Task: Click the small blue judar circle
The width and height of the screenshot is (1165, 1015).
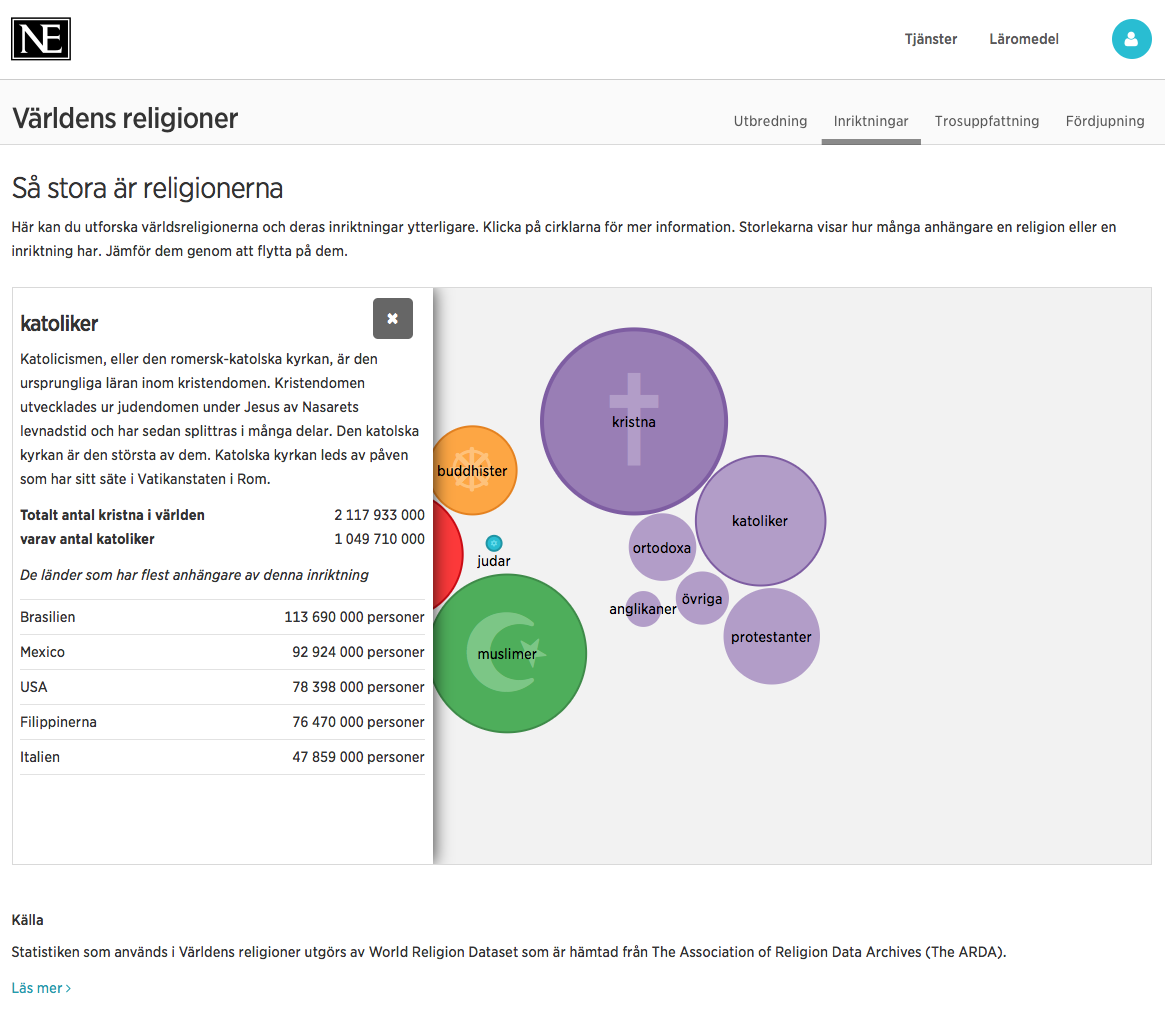Action: [494, 543]
